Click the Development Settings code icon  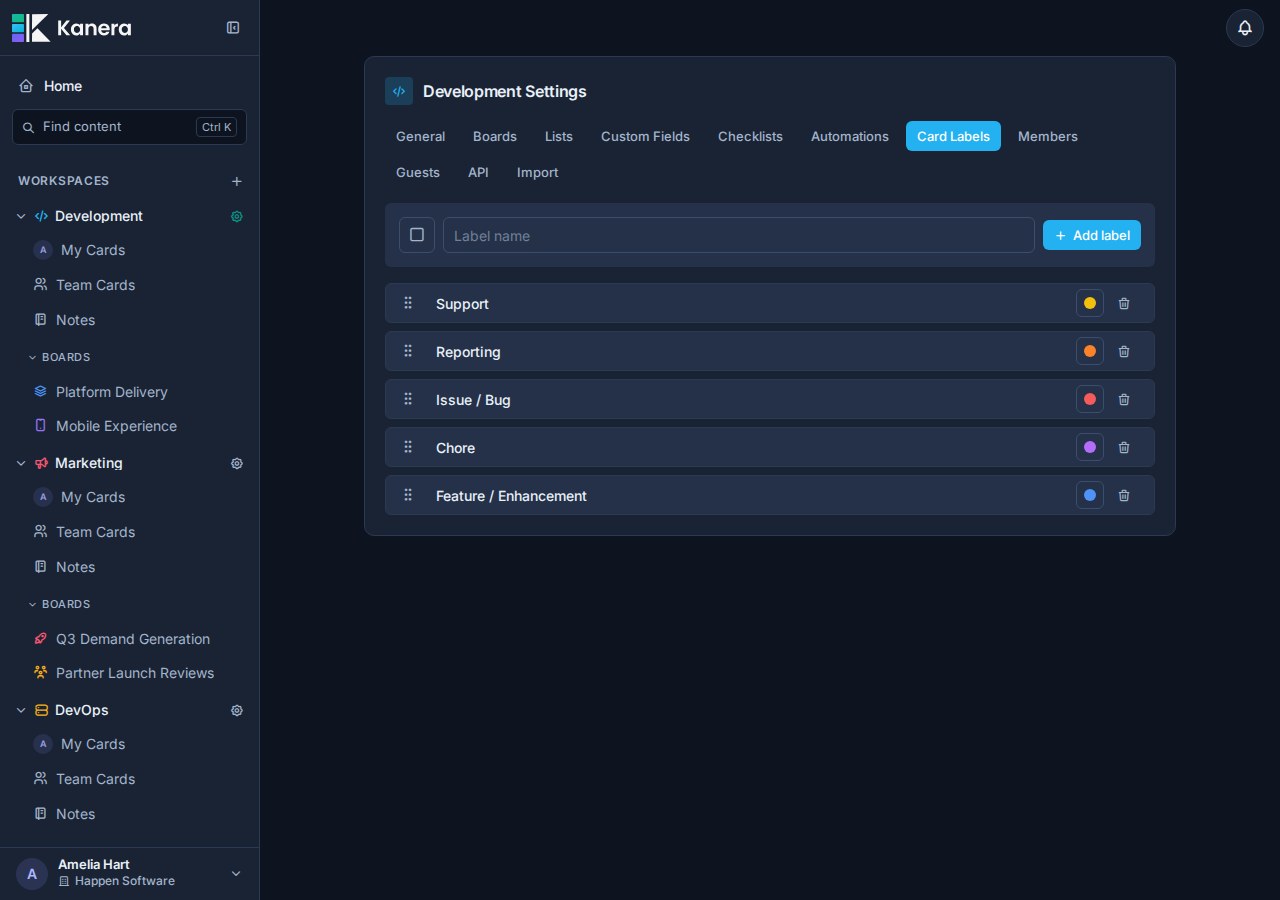click(399, 91)
